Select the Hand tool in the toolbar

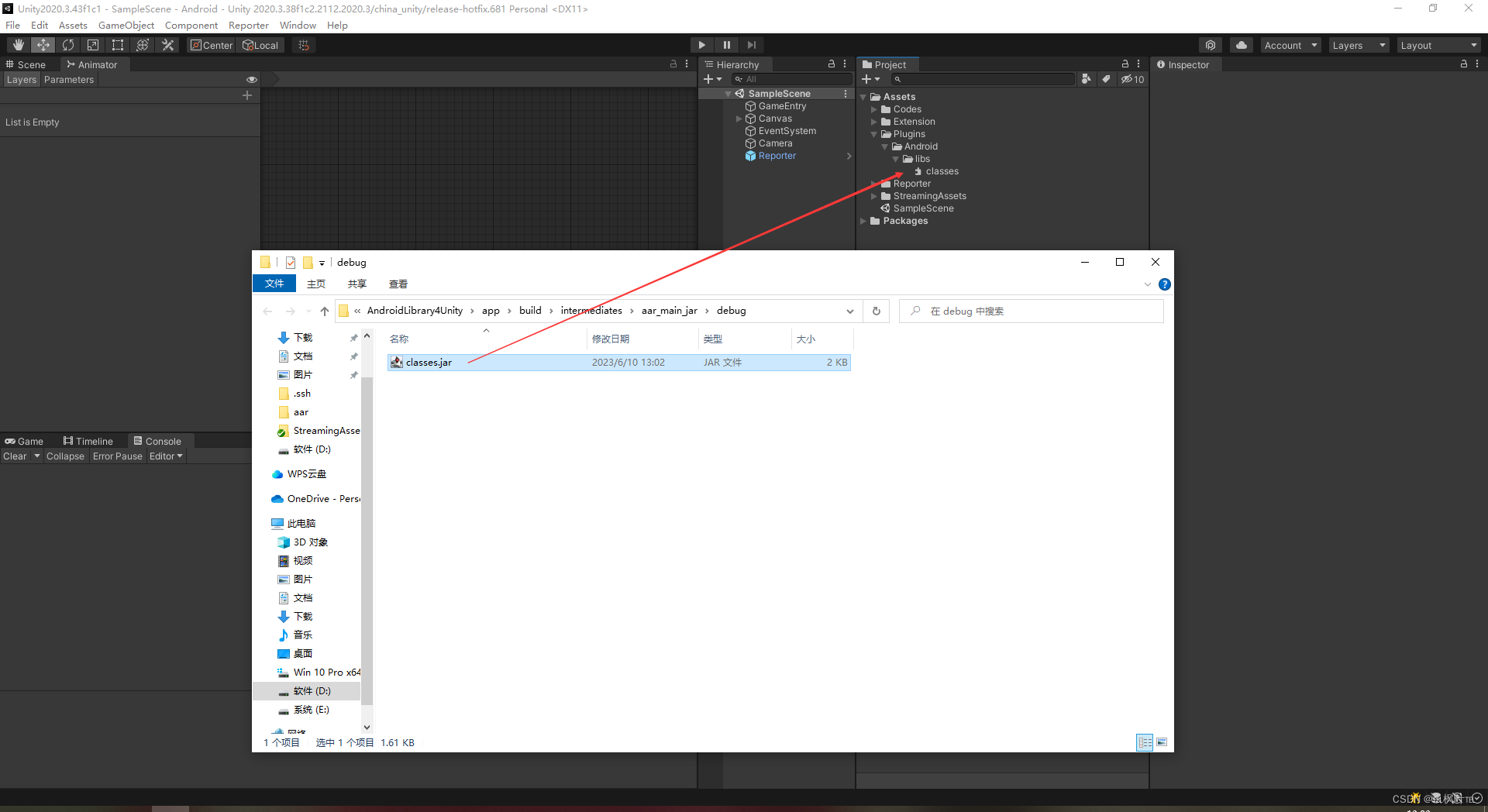[18, 44]
